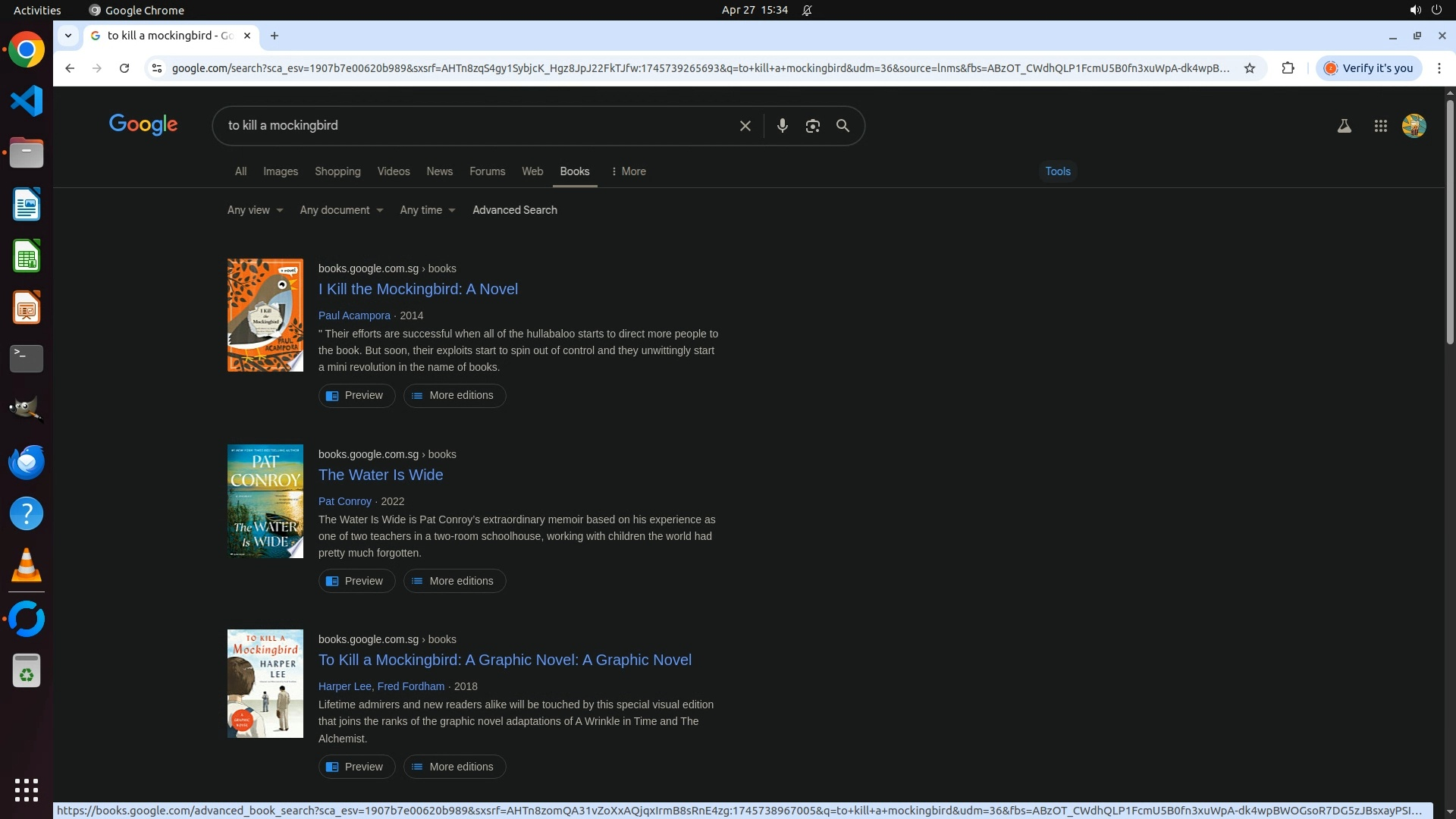Click the voice search microphone icon

[x=782, y=126]
